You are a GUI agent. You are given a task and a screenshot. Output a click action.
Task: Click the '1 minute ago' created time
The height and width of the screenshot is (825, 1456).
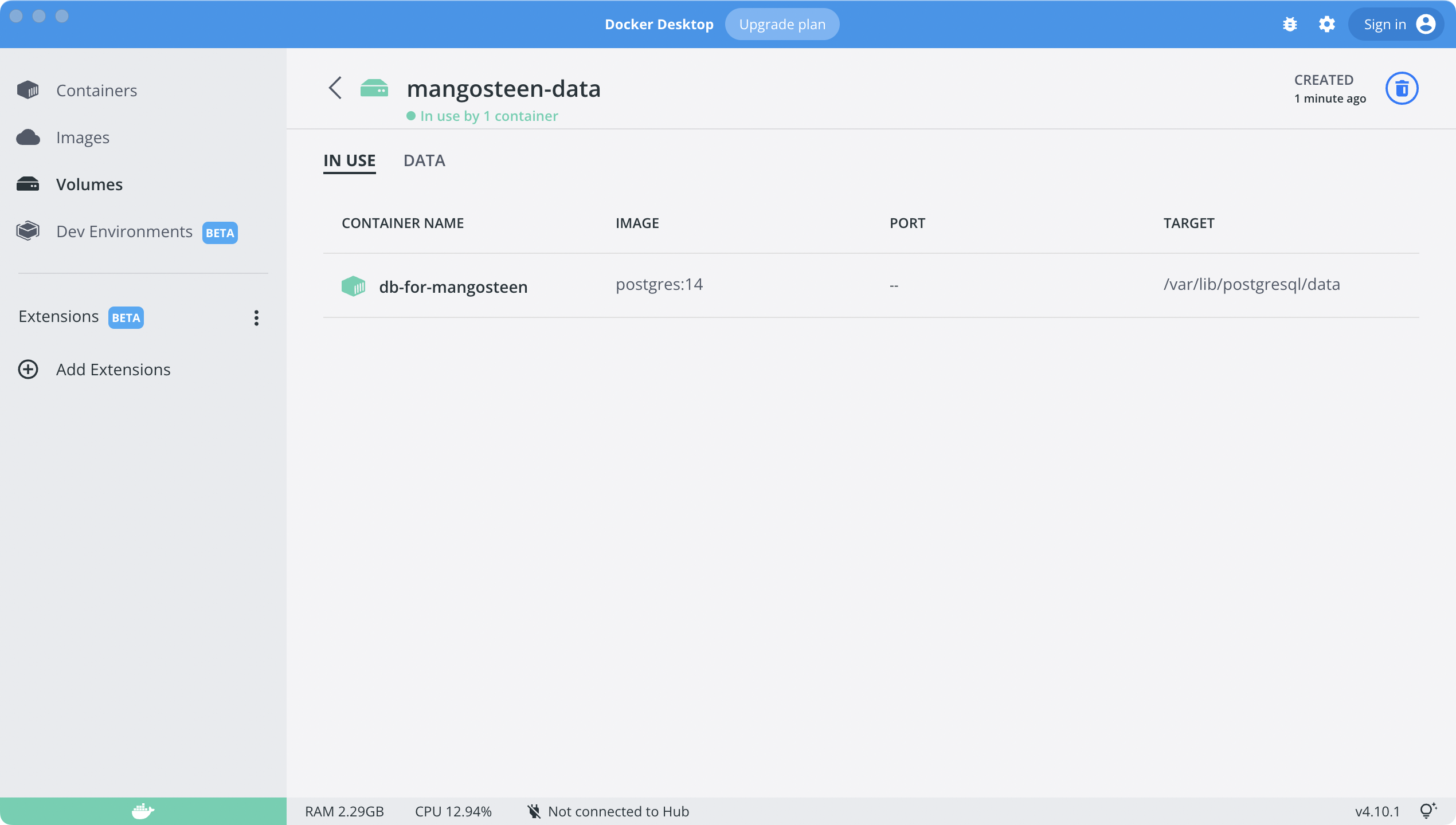click(x=1330, y=99)
